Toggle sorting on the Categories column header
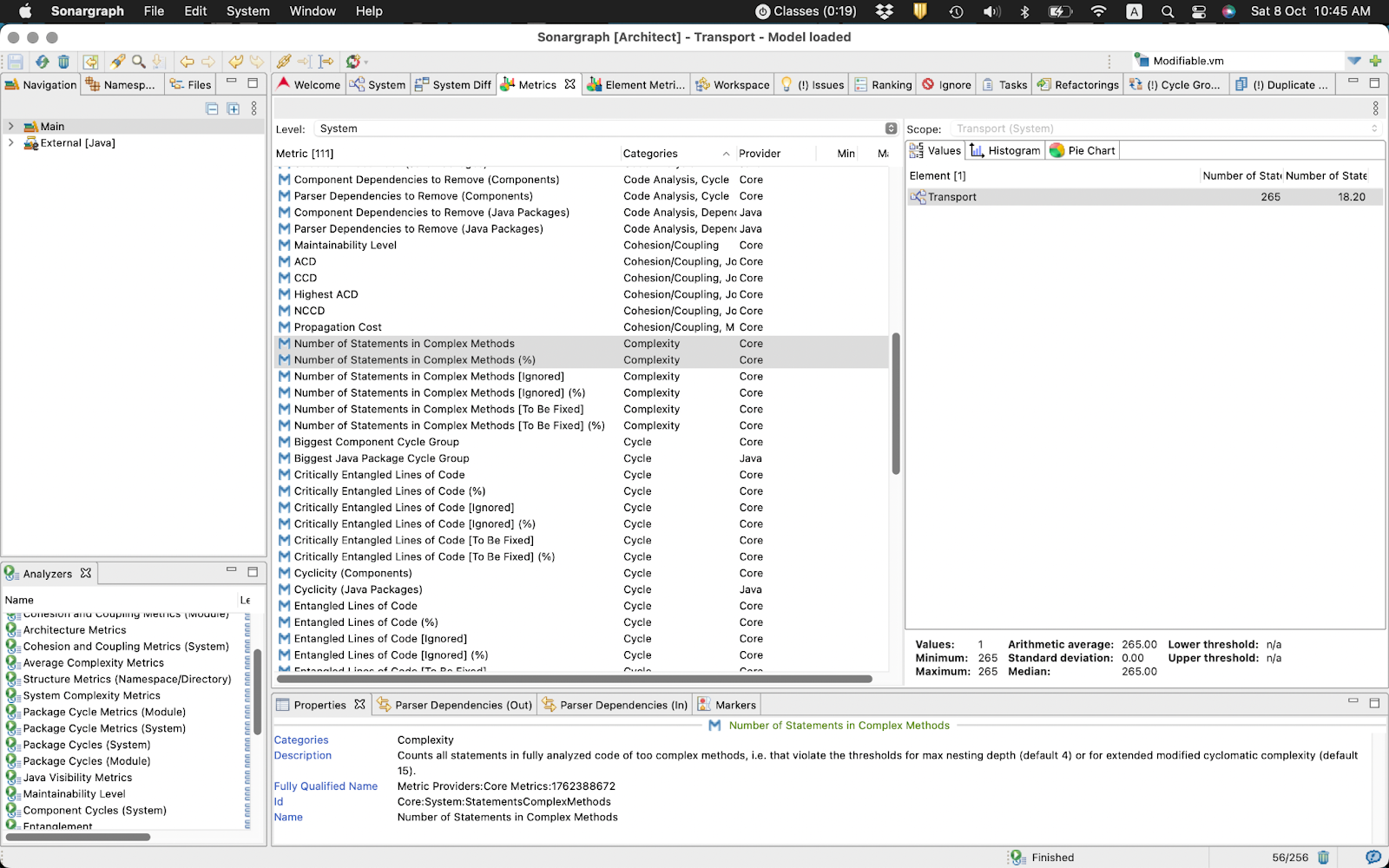The image size is (1389, 868). coord(650,153)
